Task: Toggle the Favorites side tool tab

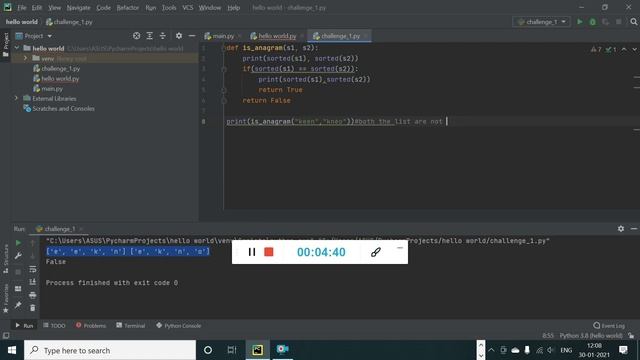Action: (x=6, y=298)
